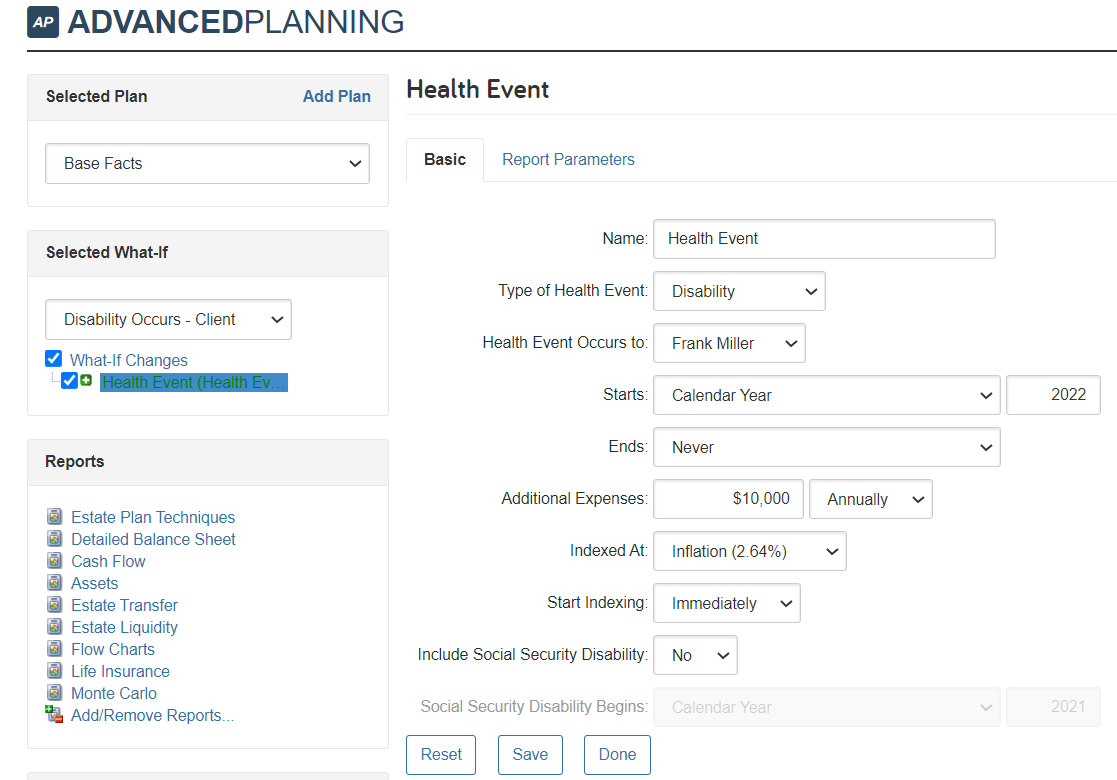The image size is (1117, 780).
Task: Click the Selected What-If panel heading
Action: 107,252
